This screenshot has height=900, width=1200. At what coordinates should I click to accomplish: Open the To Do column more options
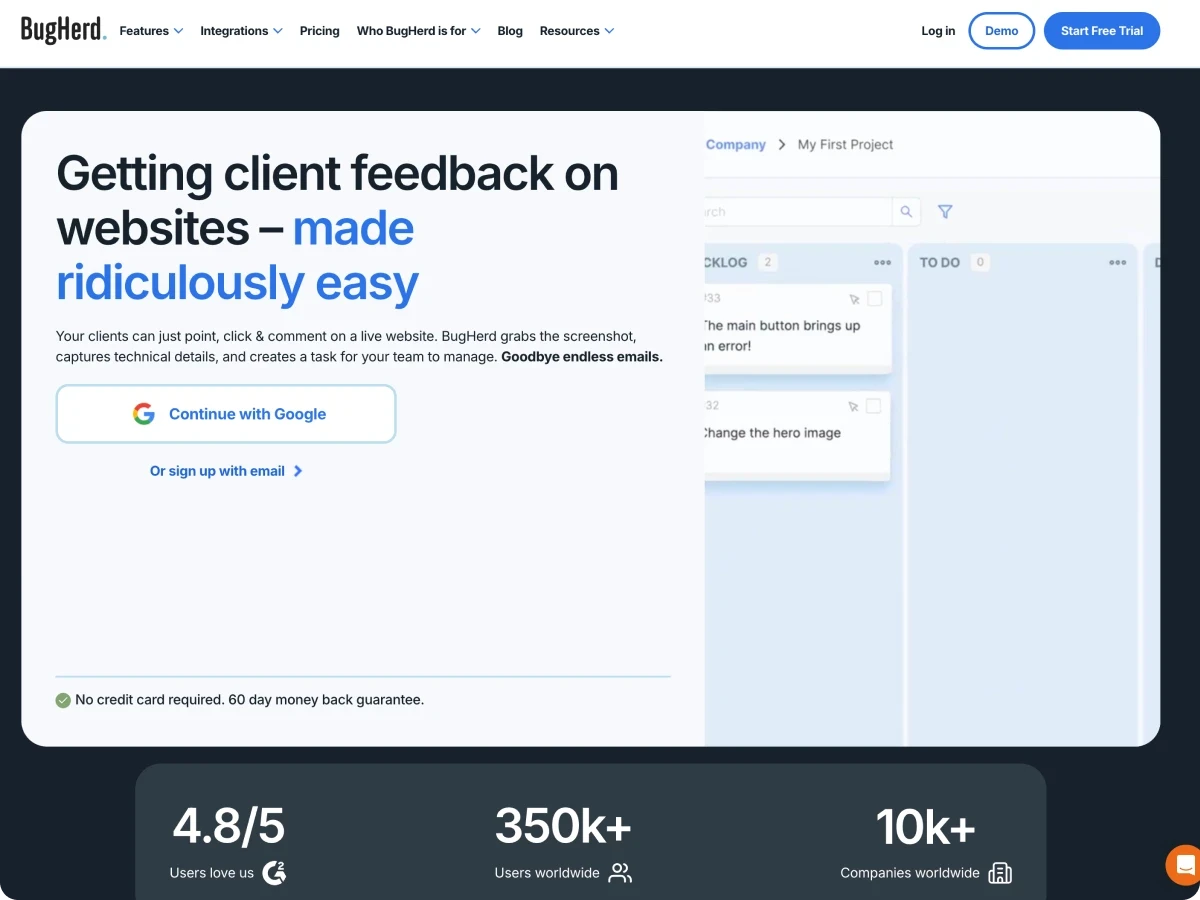click(1118, 263)
